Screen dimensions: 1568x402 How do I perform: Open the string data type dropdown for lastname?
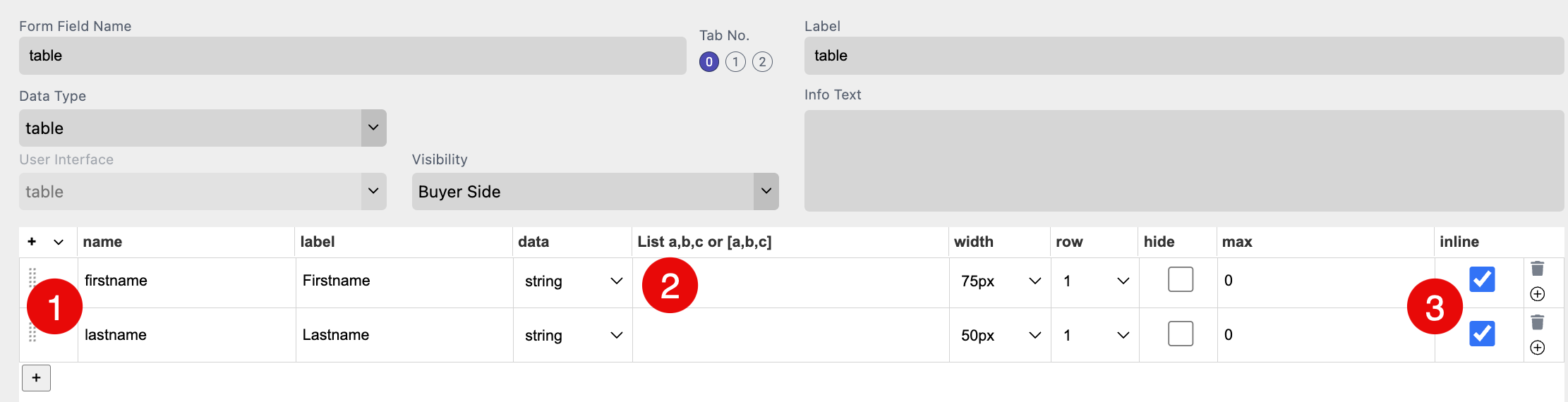[x=573, y=336]
